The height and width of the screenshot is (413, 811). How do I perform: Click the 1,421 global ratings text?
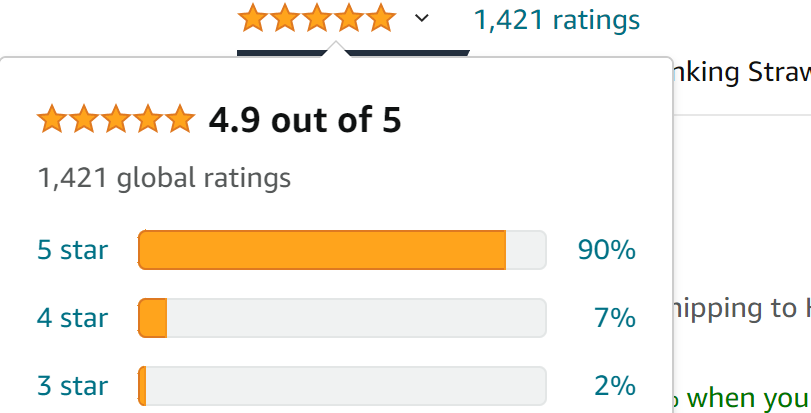[164, 178]
